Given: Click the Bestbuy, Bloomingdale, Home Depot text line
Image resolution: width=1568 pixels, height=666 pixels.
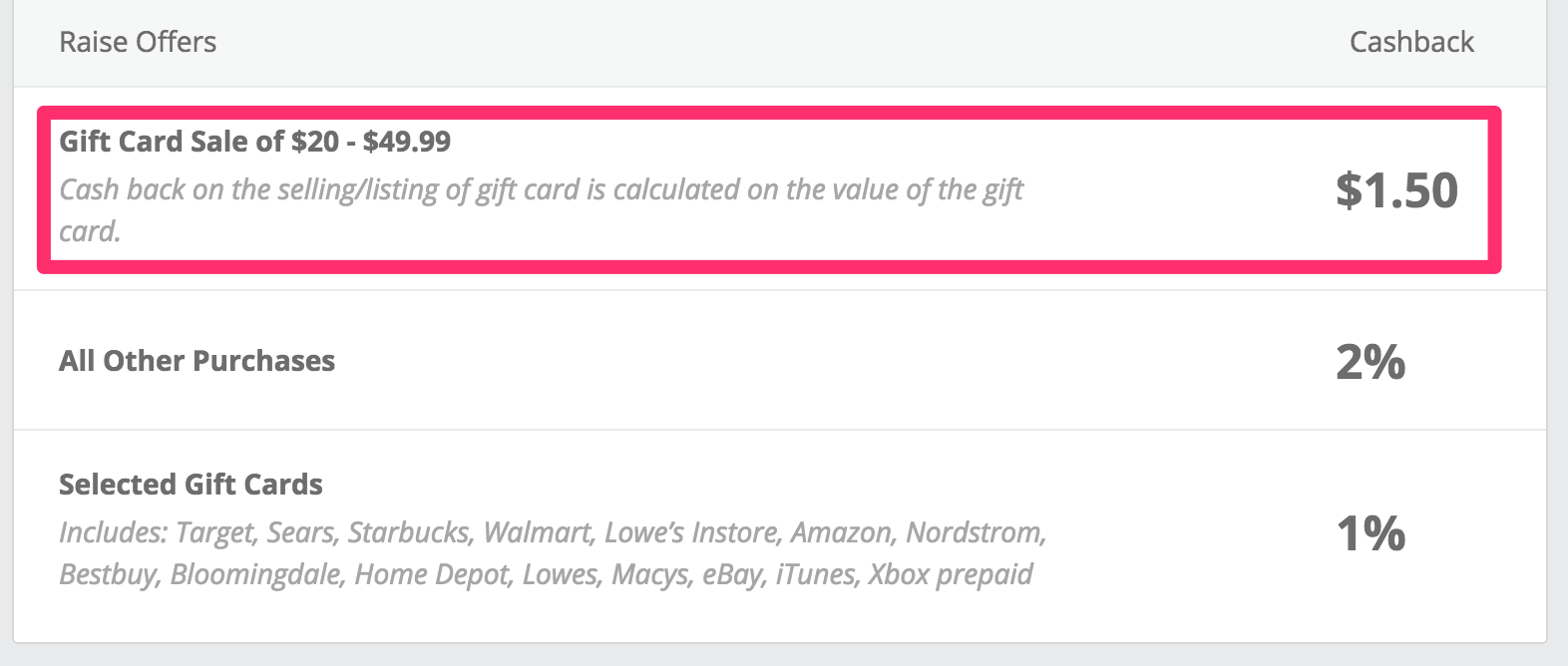Looking at the screenshot, I should coord(546,574).
